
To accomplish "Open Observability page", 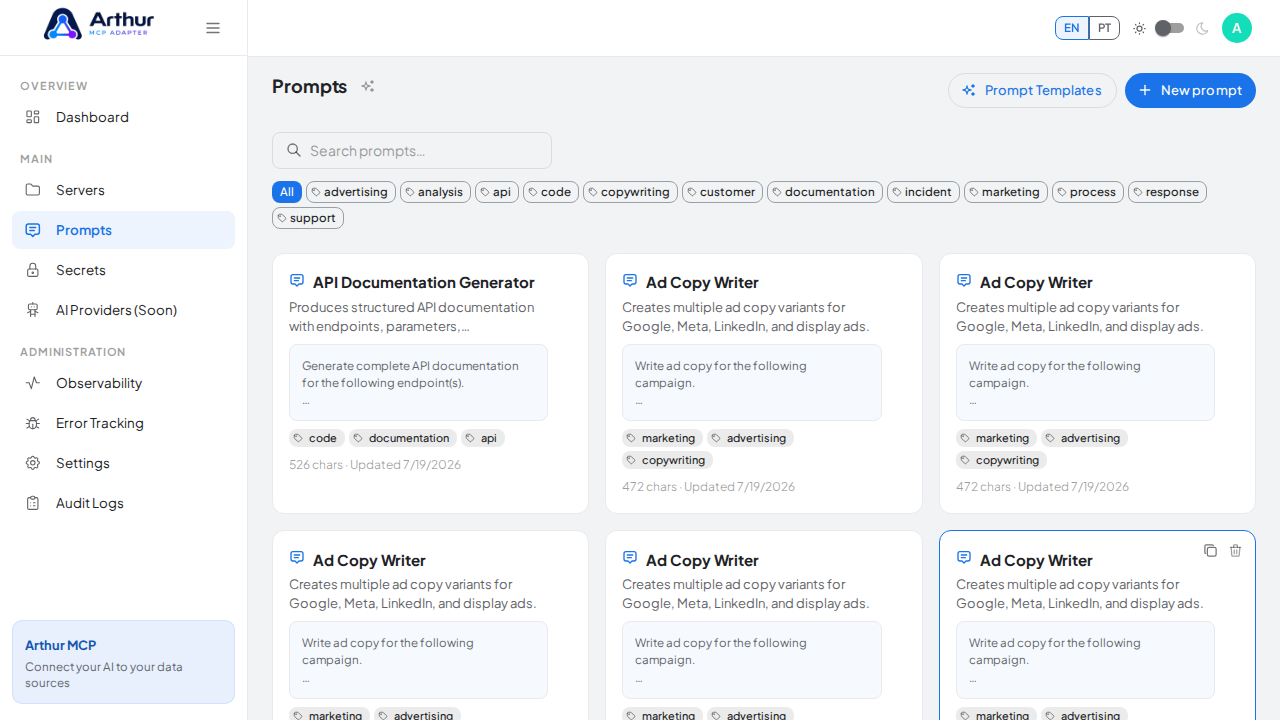I will coord(123,383).
